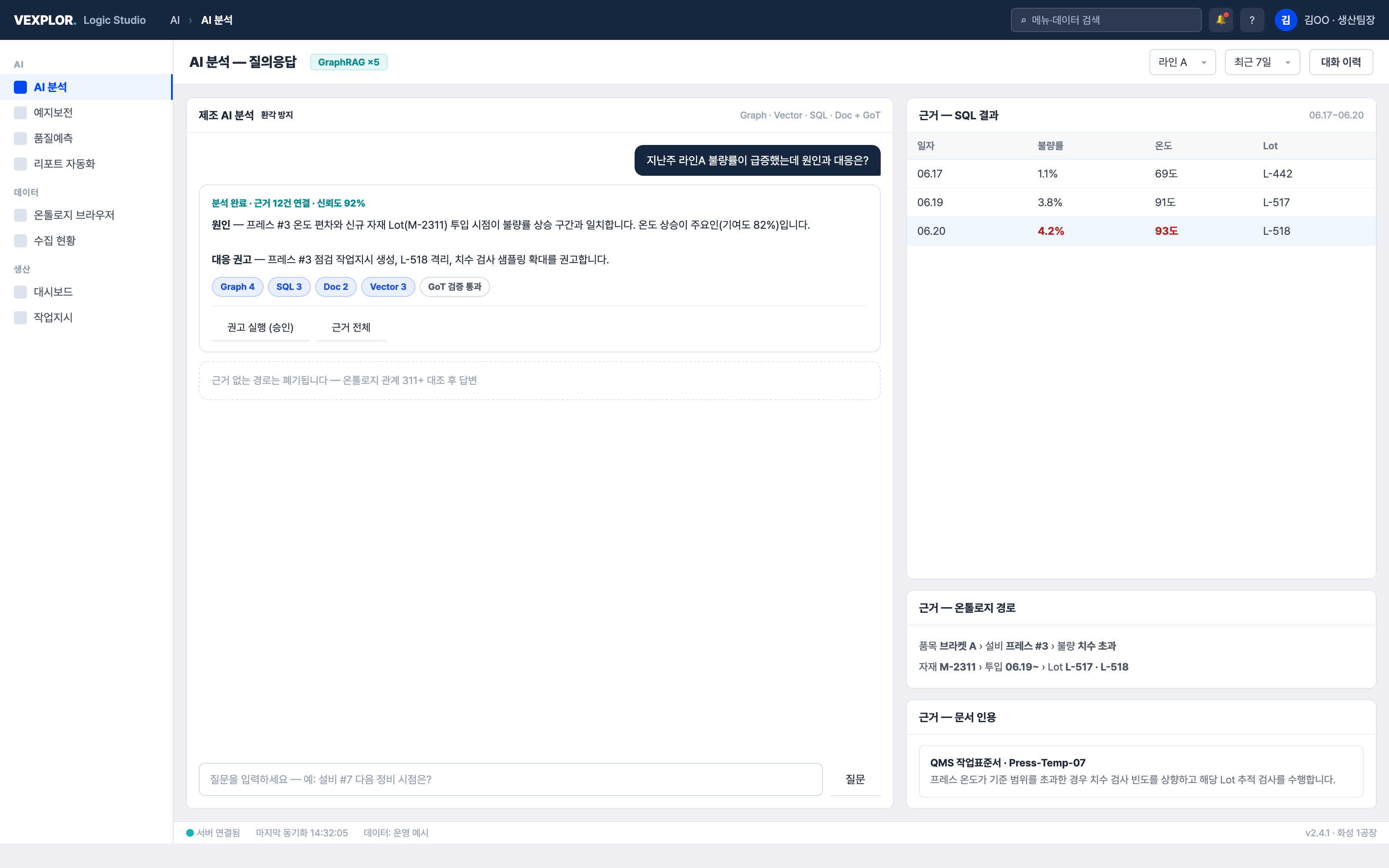Open the 온톨로지 브라우저 sidebar icon

click(21, 215)
